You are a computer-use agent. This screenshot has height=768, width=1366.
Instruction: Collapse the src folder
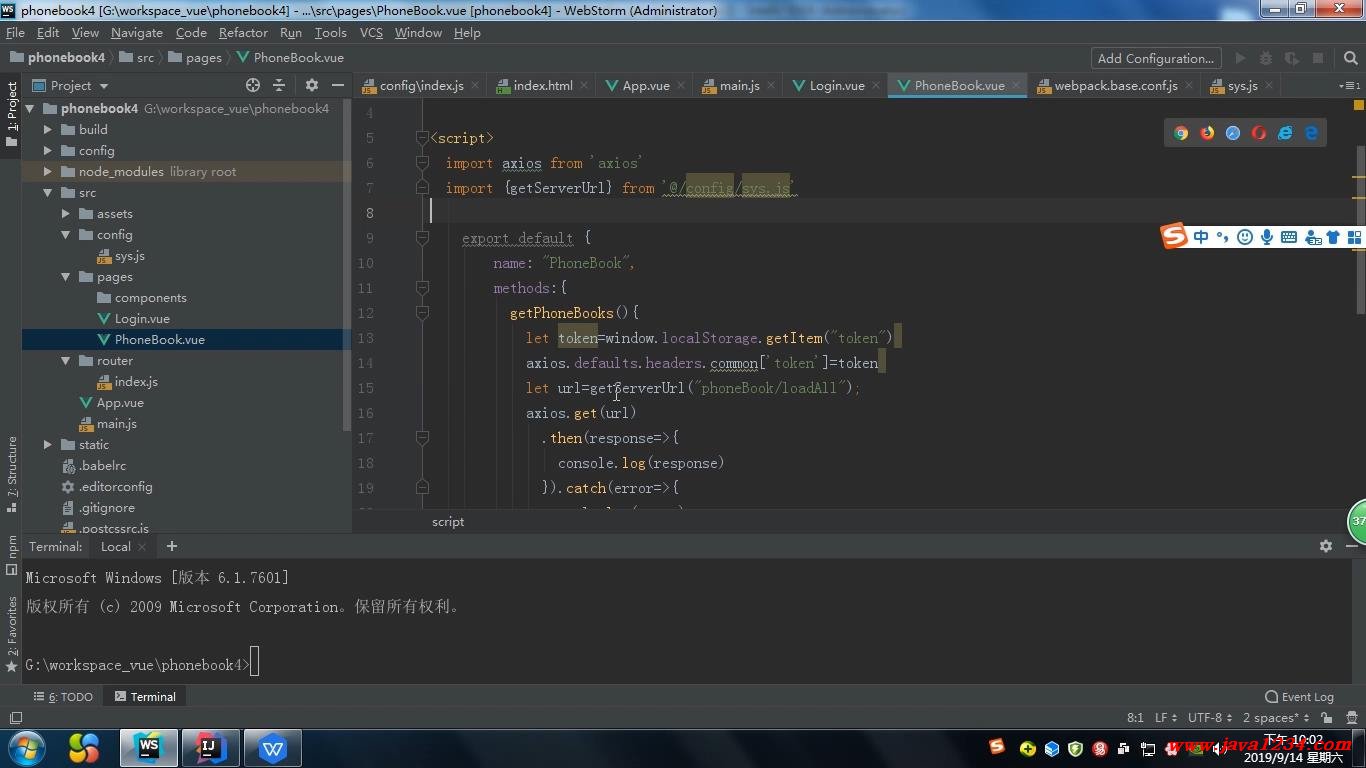tap(48, 192)
